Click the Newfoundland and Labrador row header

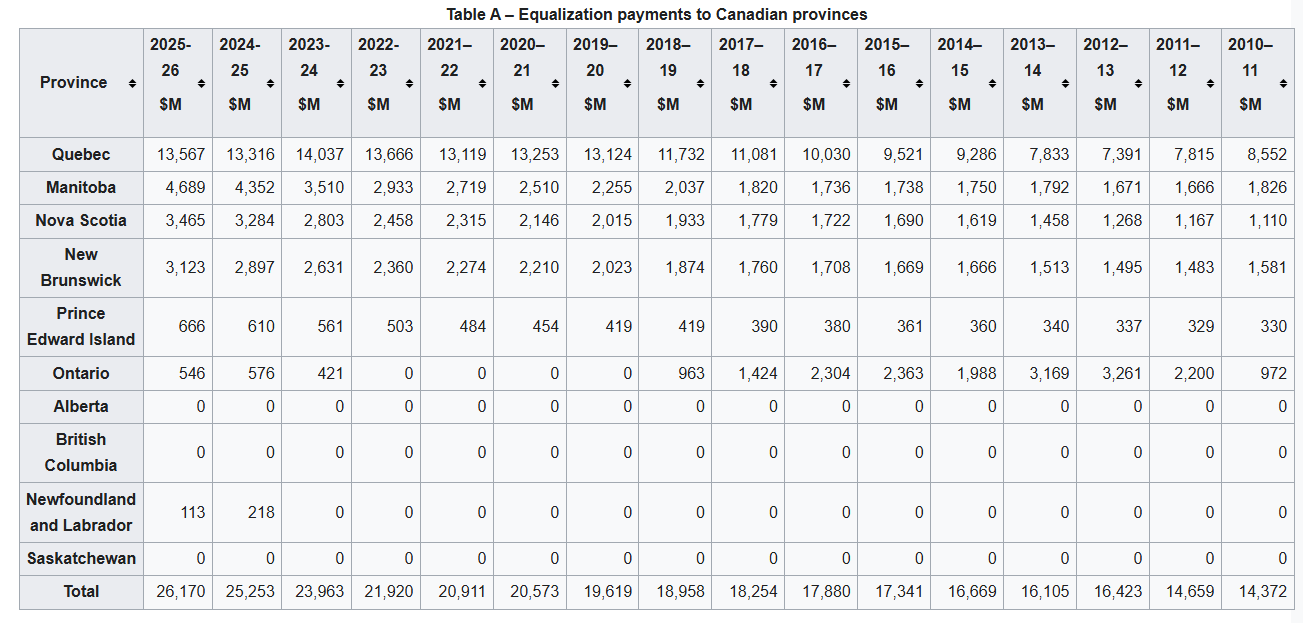[x=81, y=512]
